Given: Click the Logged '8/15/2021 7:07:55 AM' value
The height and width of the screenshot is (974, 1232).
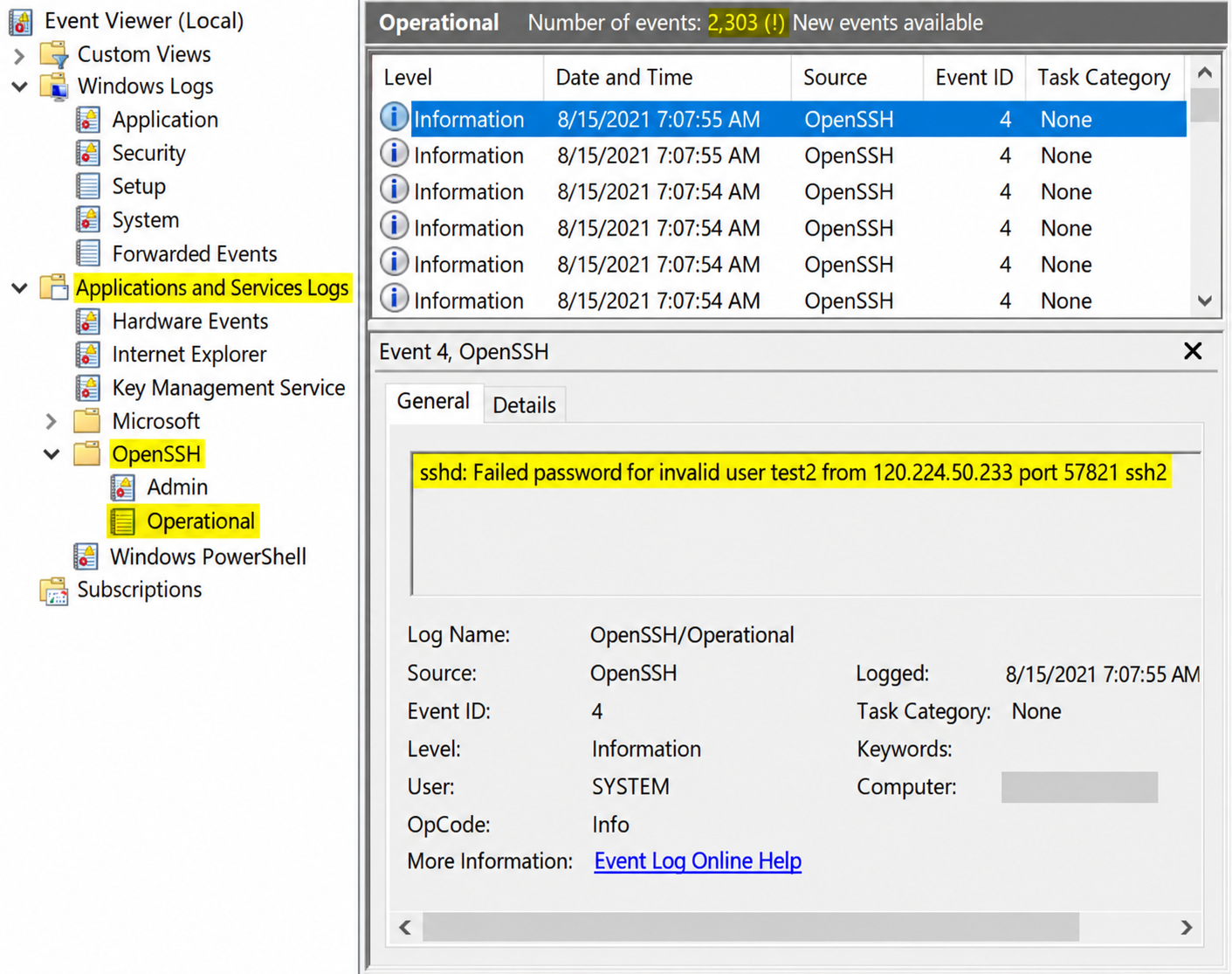Looking at the screenshot, I should (1103, 674).
